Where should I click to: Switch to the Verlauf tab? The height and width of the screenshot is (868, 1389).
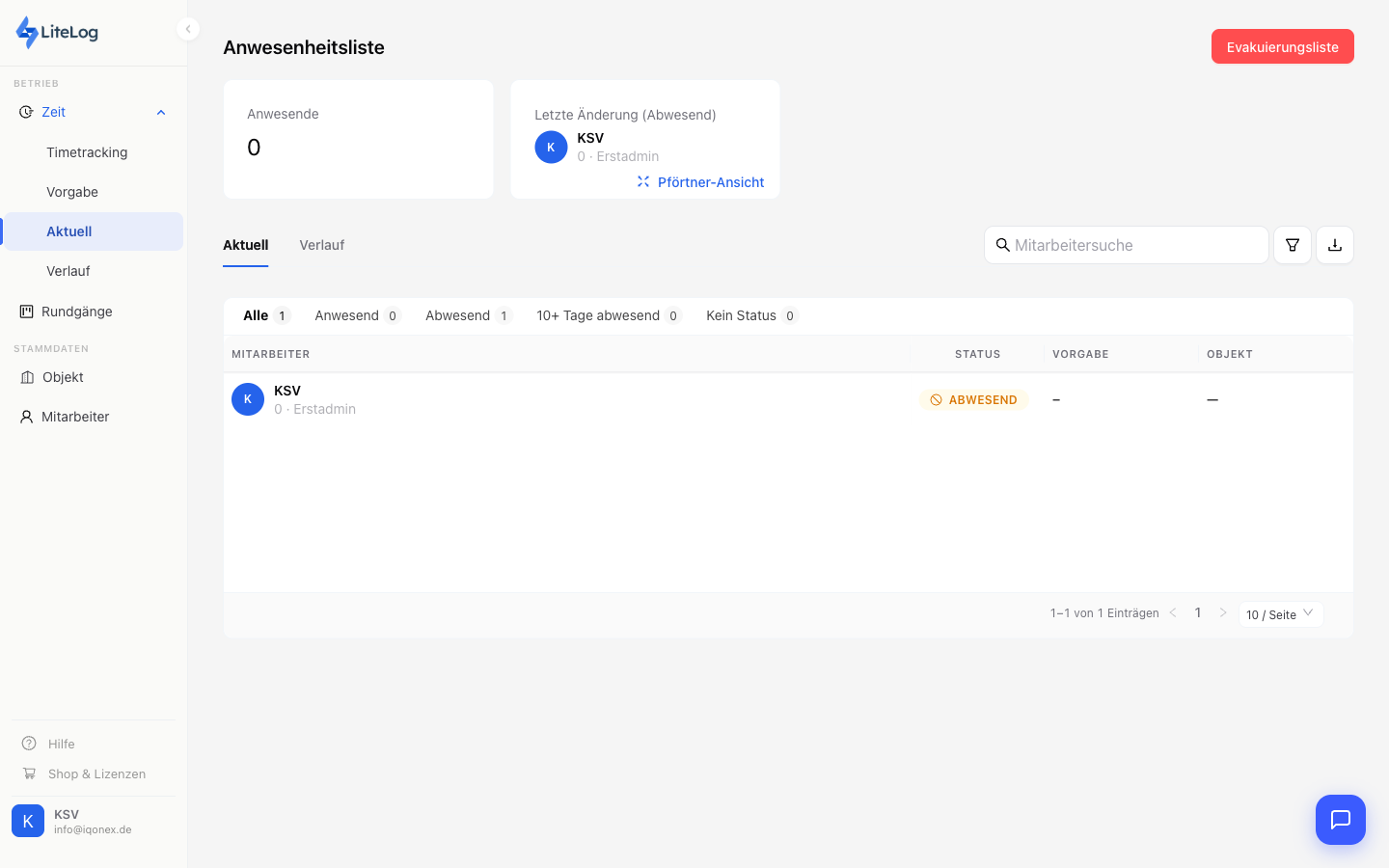(x=321, y=245)
